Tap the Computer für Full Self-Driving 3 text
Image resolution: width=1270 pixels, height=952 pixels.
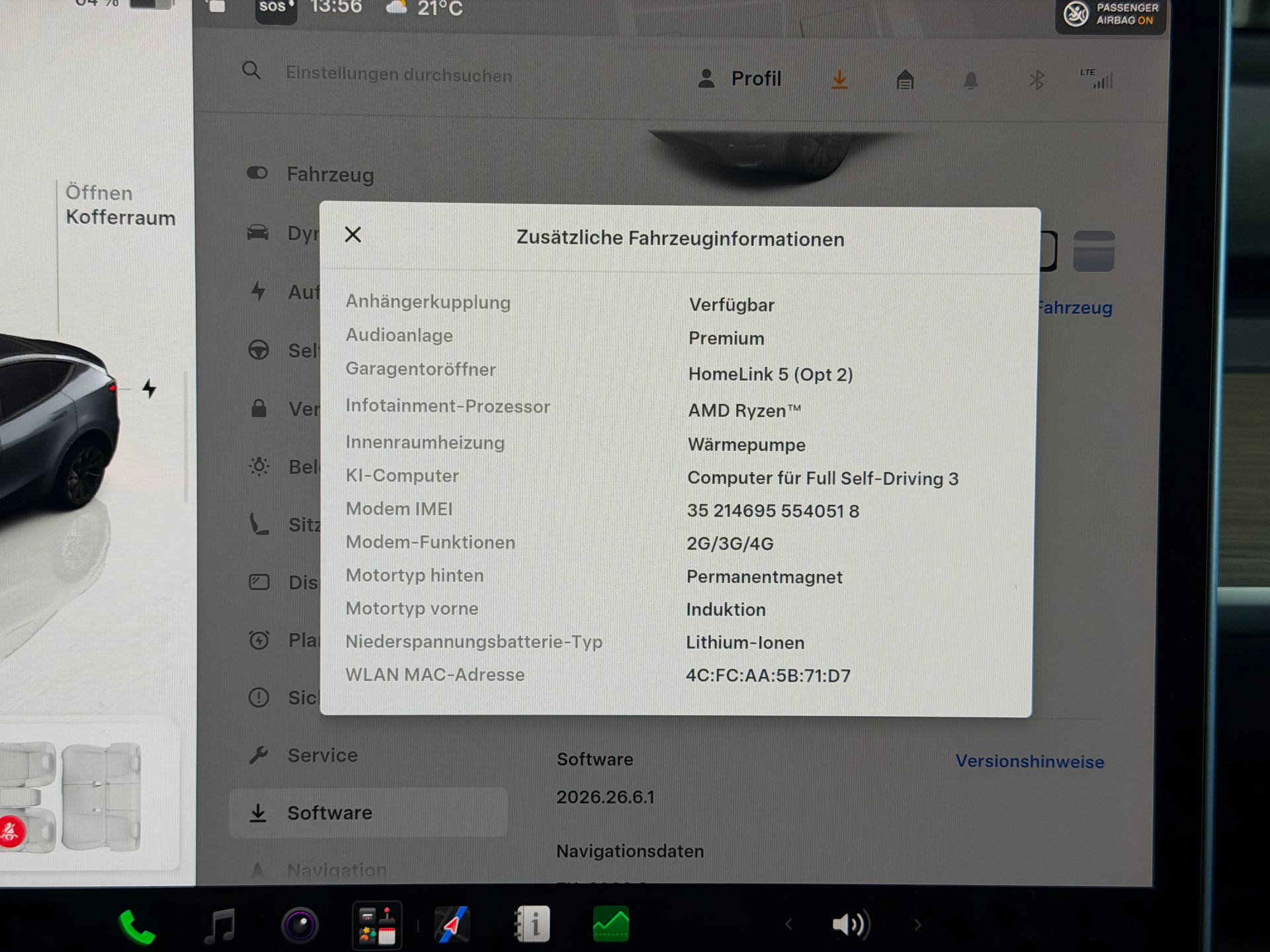pos(823,479)
